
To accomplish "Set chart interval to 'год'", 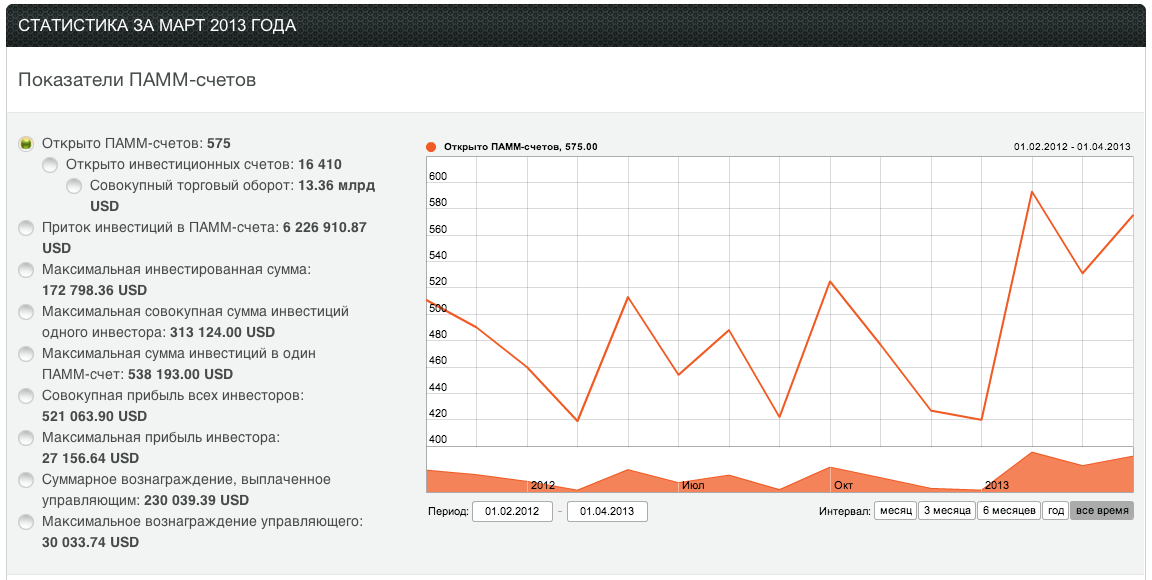I will [1055, 511].
